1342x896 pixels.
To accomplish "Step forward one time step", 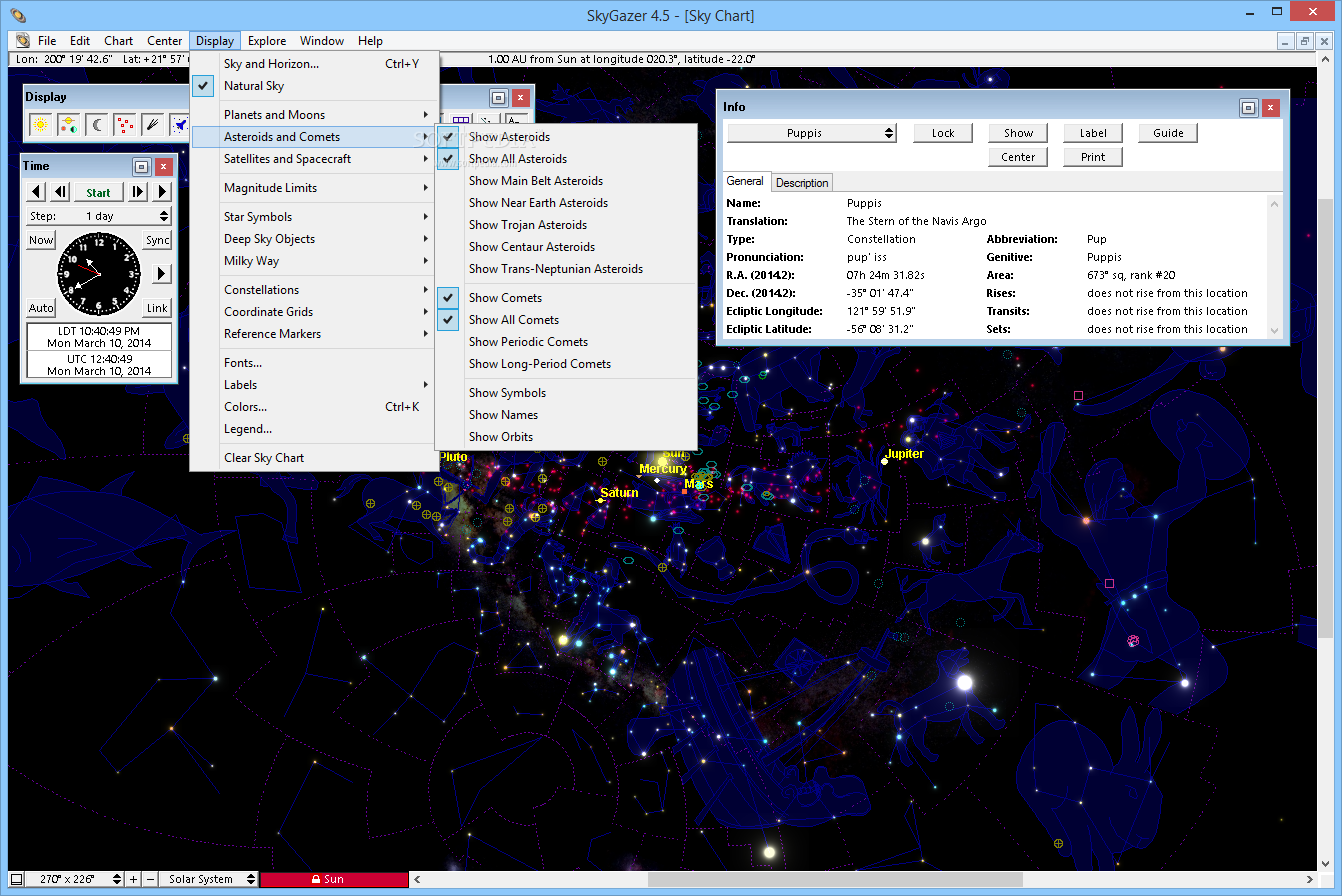I will [139, 192].
